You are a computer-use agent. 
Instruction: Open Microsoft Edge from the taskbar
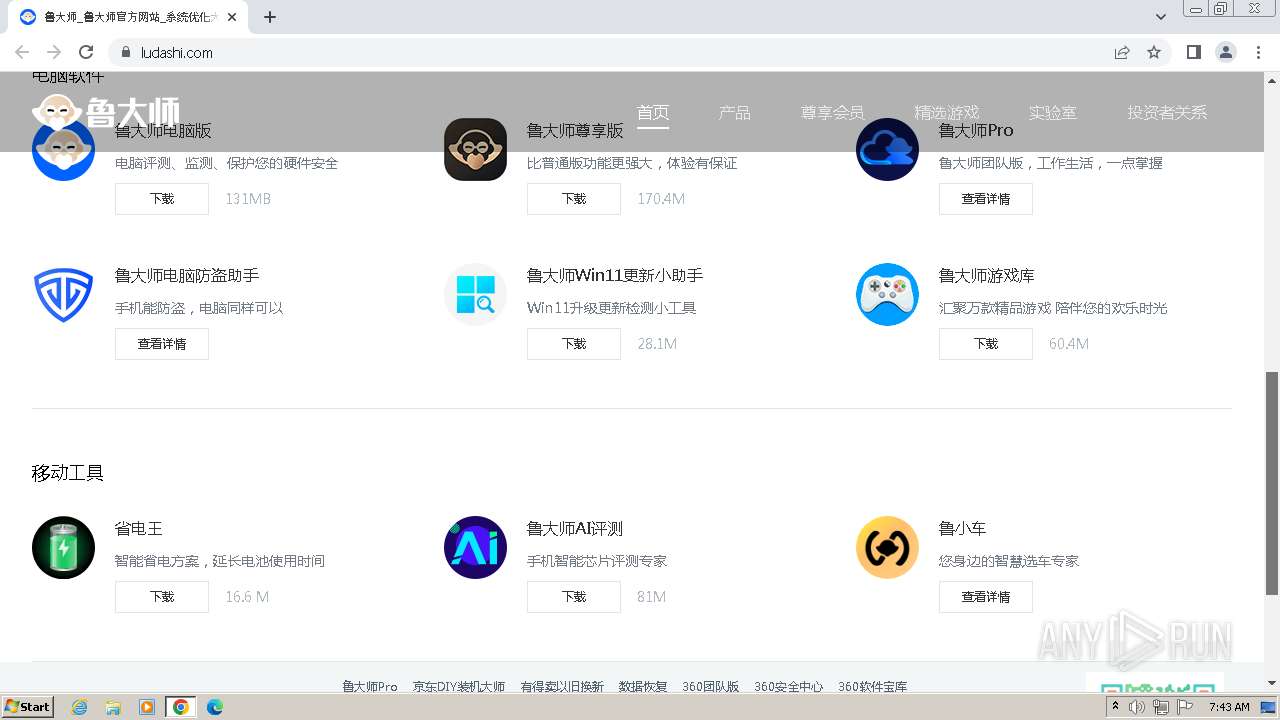[214, 707]
